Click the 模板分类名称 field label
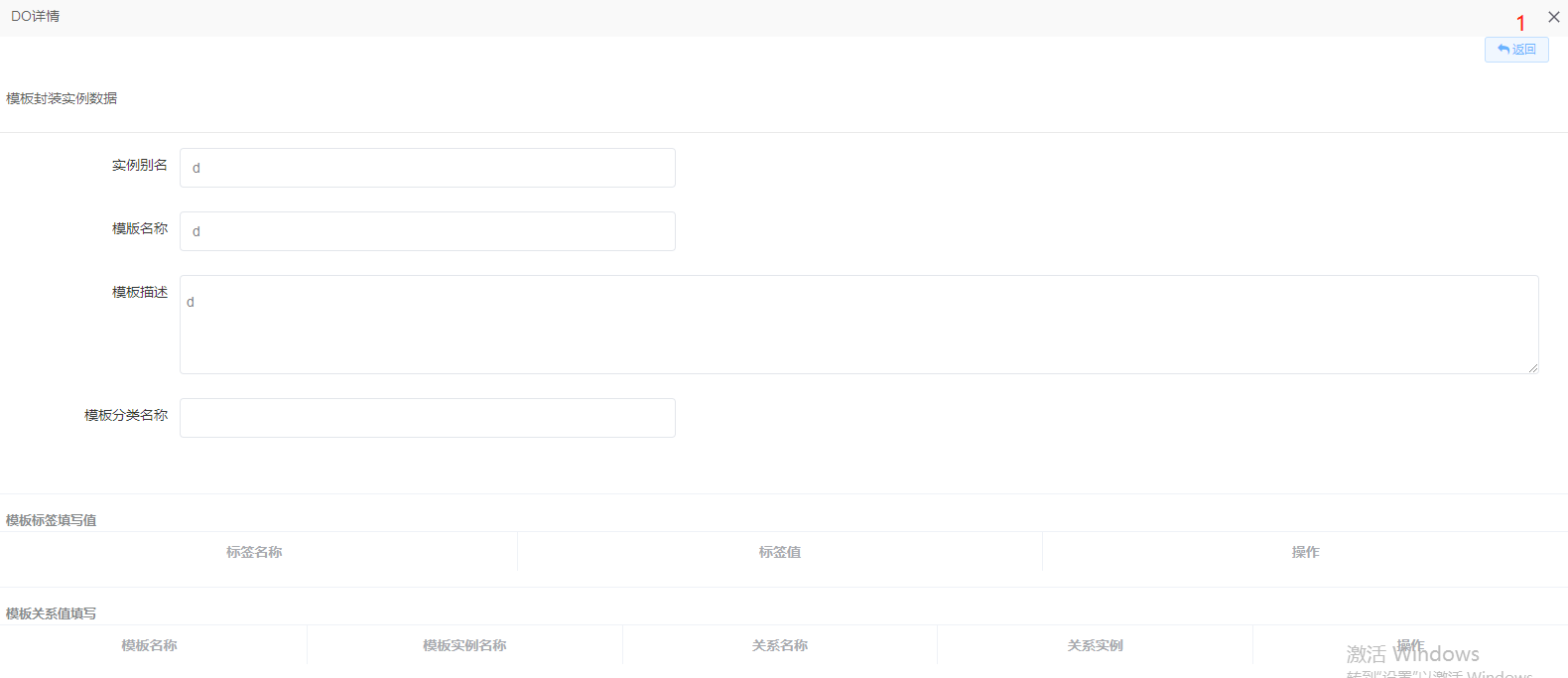The height and width of the screenshot is (678, 1568). [x=126, y=415]
